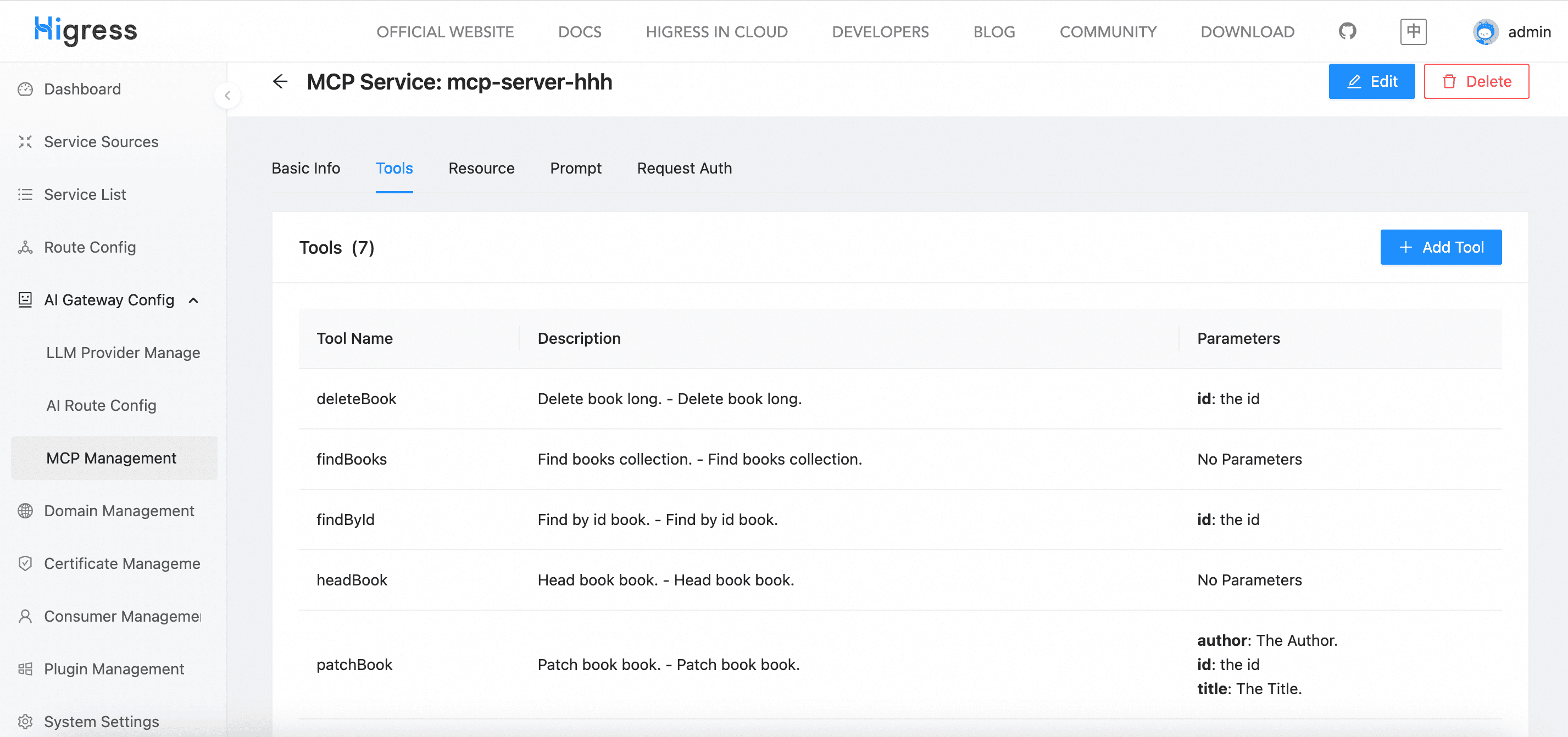Collapse the AI Gateway Config submenu arrow
Image resolution: width=1568 pixels, height=737 pixels.
(193, 300)
